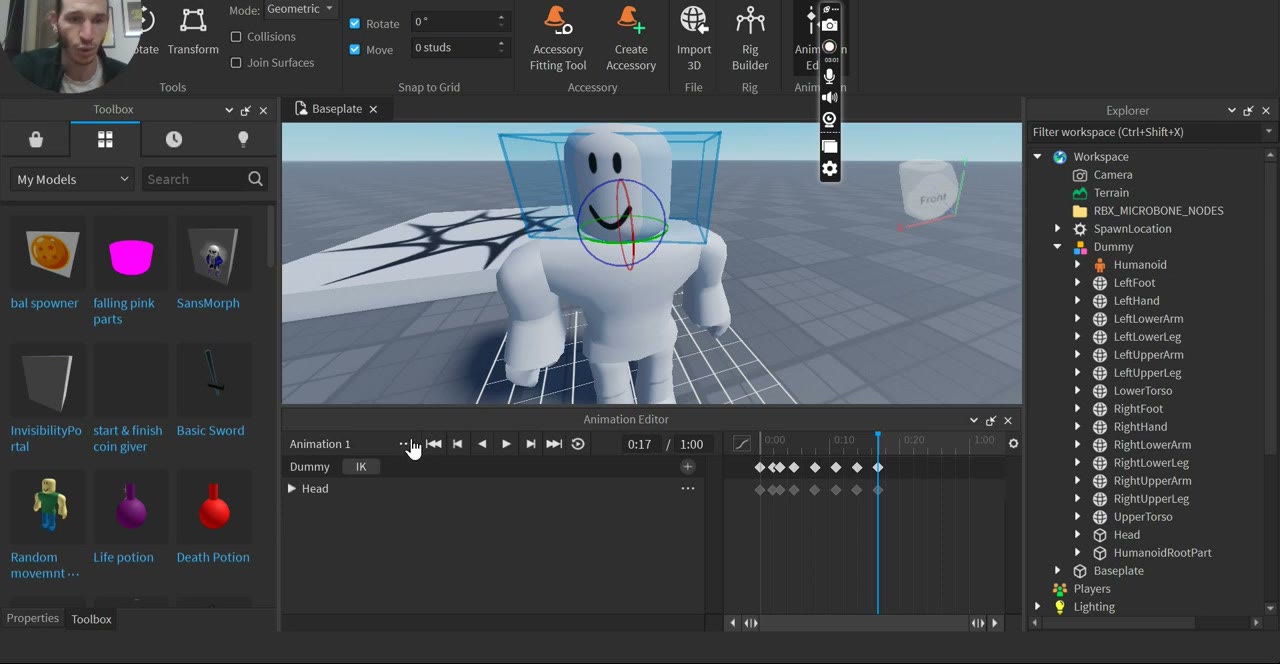
Task: Expand the Lighting service node
Action: (1038, 607)
